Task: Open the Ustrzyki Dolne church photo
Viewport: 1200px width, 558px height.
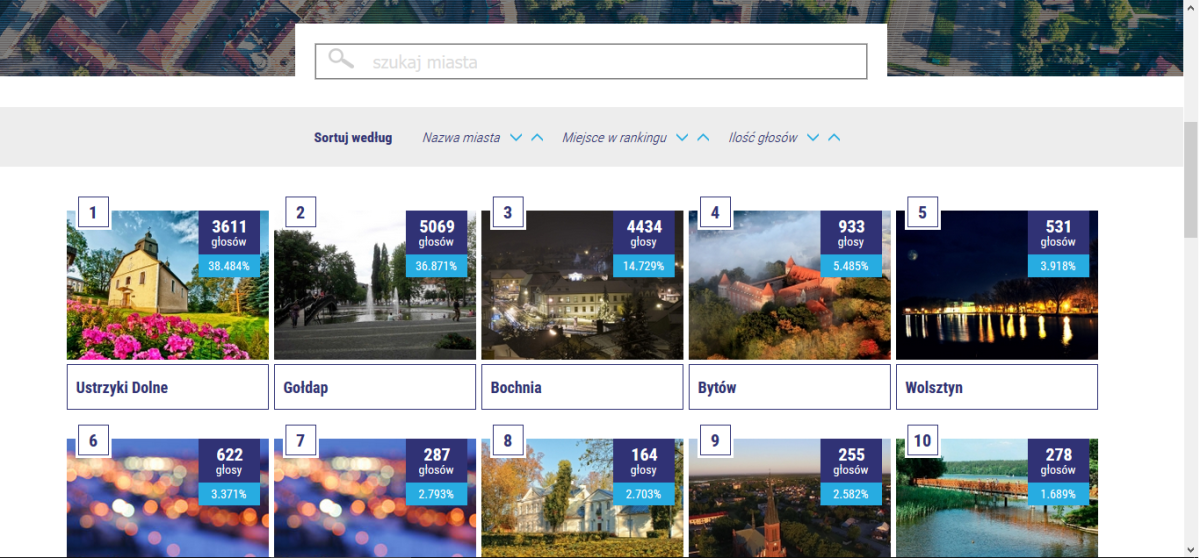Action: [168, 285]
